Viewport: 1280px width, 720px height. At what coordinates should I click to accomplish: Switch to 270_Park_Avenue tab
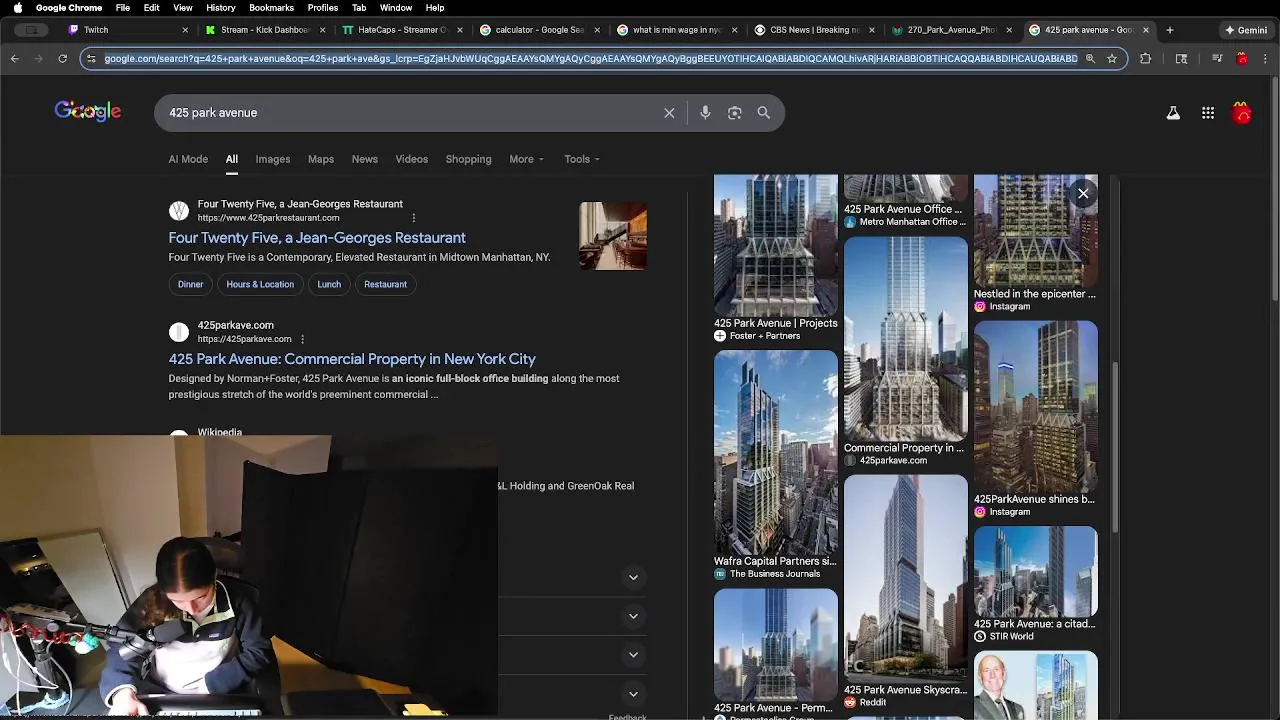(x=952, y=30)
